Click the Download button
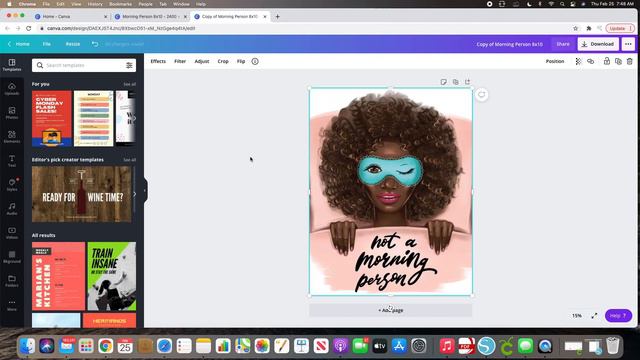Viewport: 640px width, 360px height. [598, 44]
